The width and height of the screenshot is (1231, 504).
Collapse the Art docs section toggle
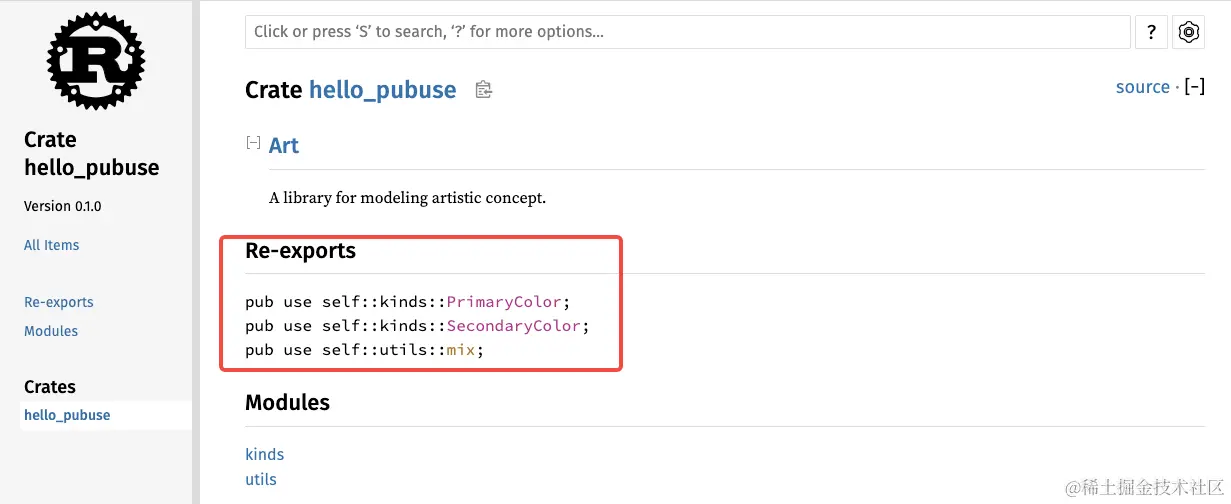(254, 143)
